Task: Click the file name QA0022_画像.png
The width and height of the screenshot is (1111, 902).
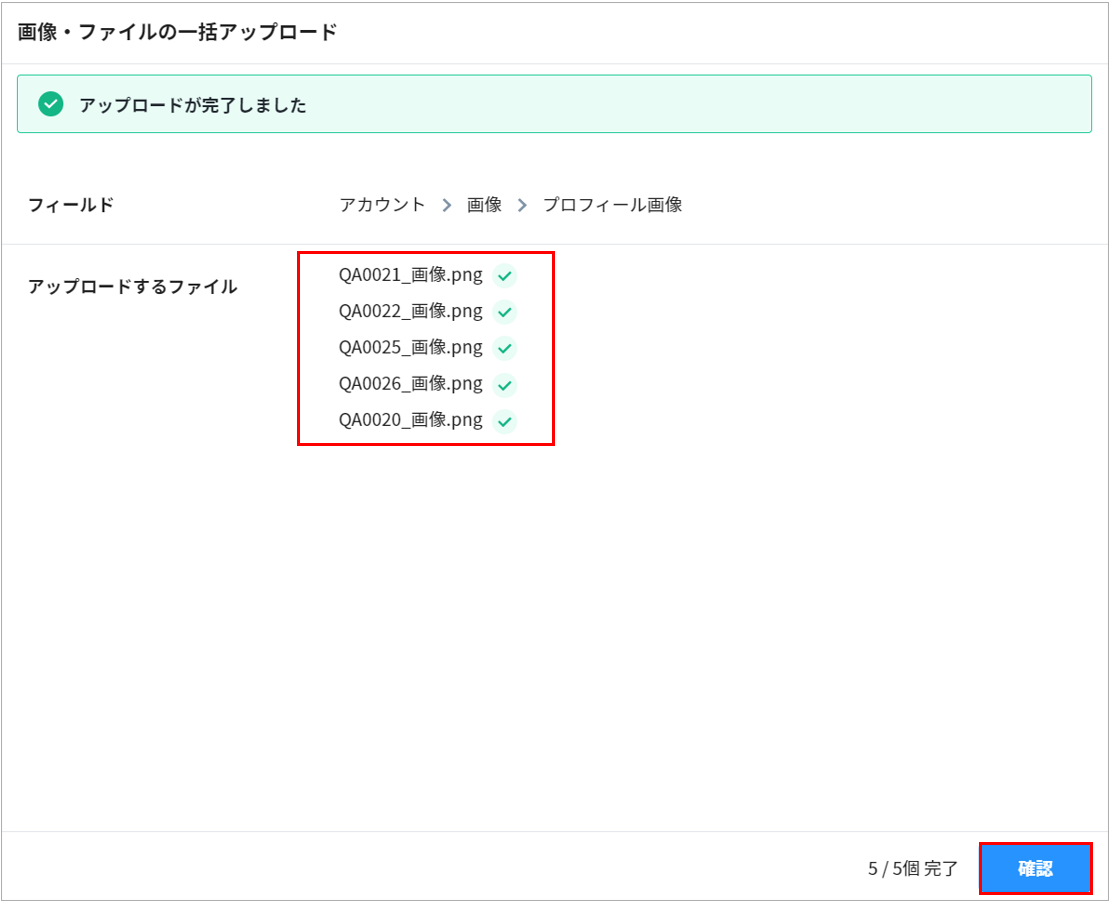Action: 410,312
